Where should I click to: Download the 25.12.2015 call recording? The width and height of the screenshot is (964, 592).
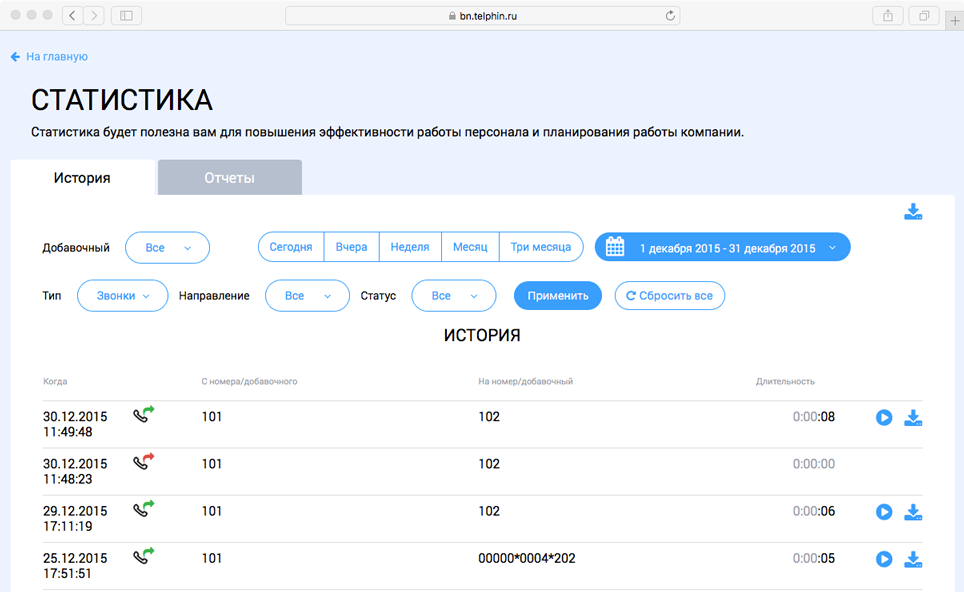click(x=912, y=559)
